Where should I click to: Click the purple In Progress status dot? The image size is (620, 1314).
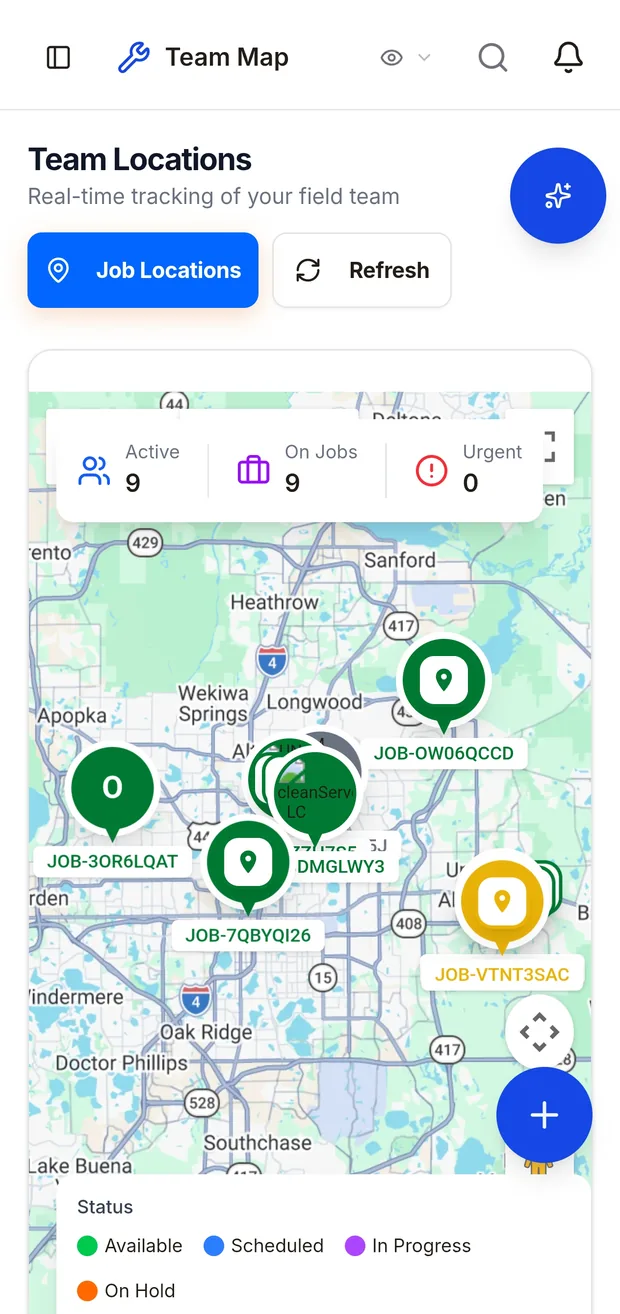(354, 1246)
